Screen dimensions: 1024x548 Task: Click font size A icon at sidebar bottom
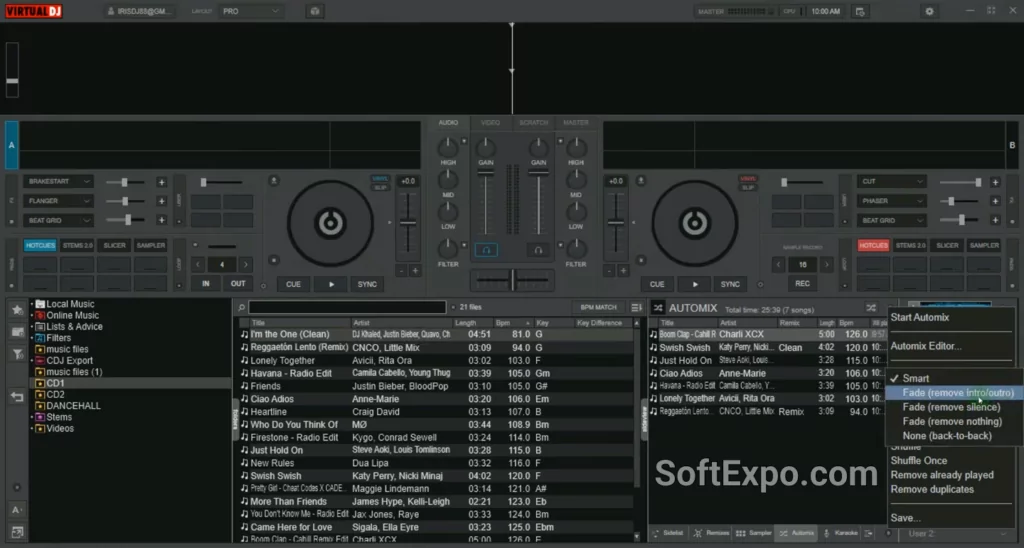[x=17, y=509]
